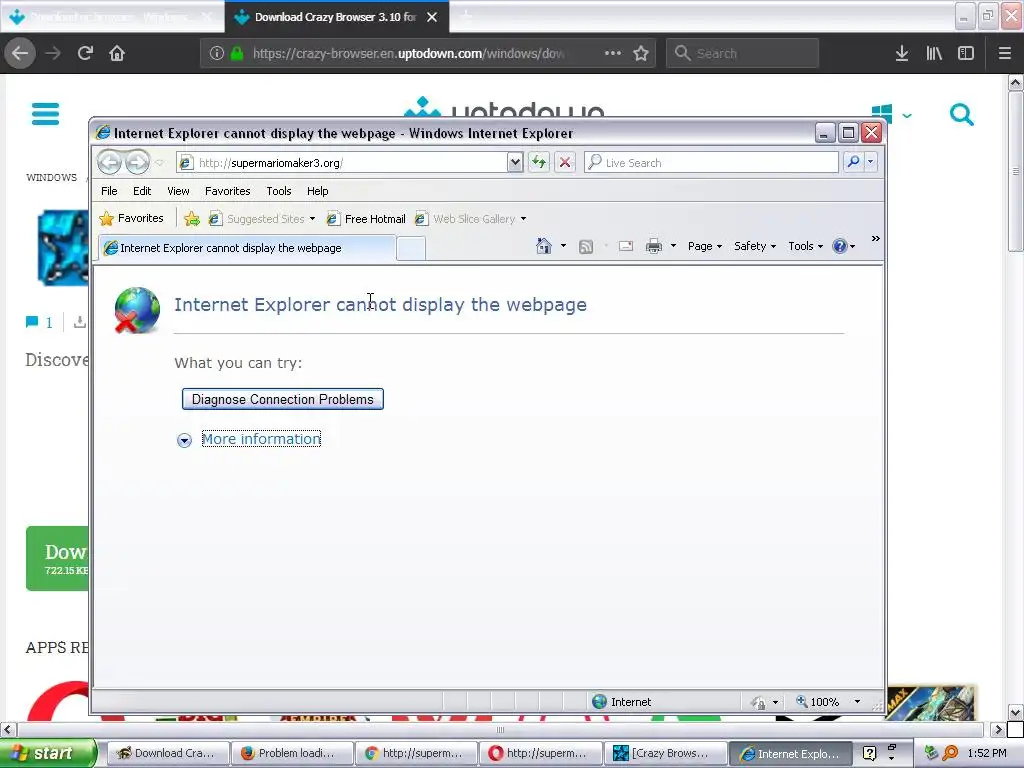This screenshot has width=1024, height=768.
Task: Click the IE Refresh button beside the address bar
Action: [539, 162]
